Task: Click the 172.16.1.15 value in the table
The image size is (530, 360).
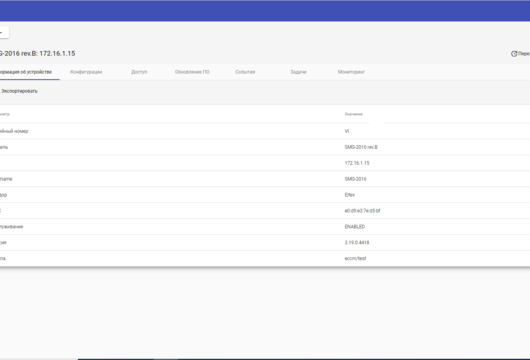Action: click(357, 163)
